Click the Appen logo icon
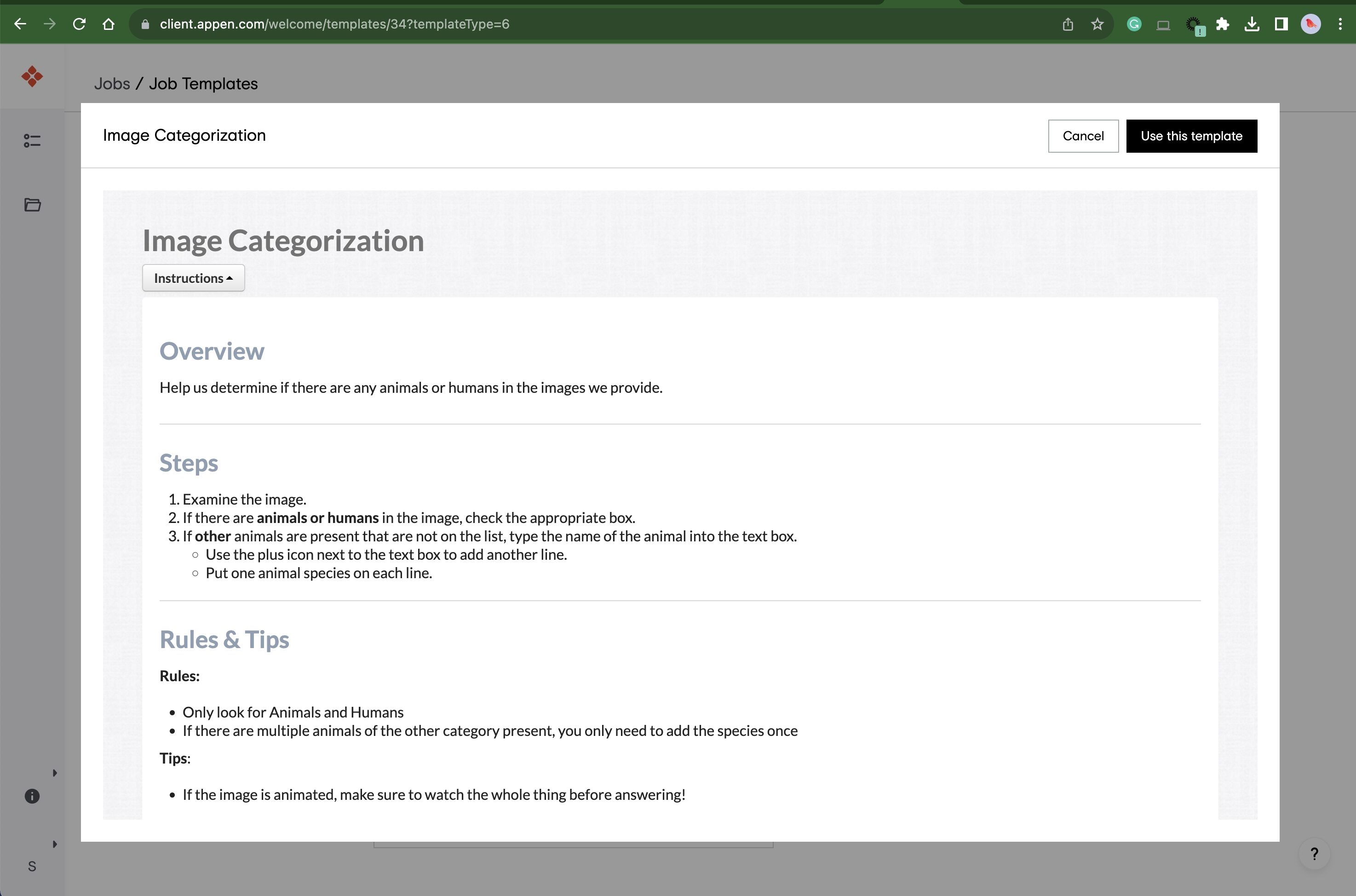 [32, 76]
